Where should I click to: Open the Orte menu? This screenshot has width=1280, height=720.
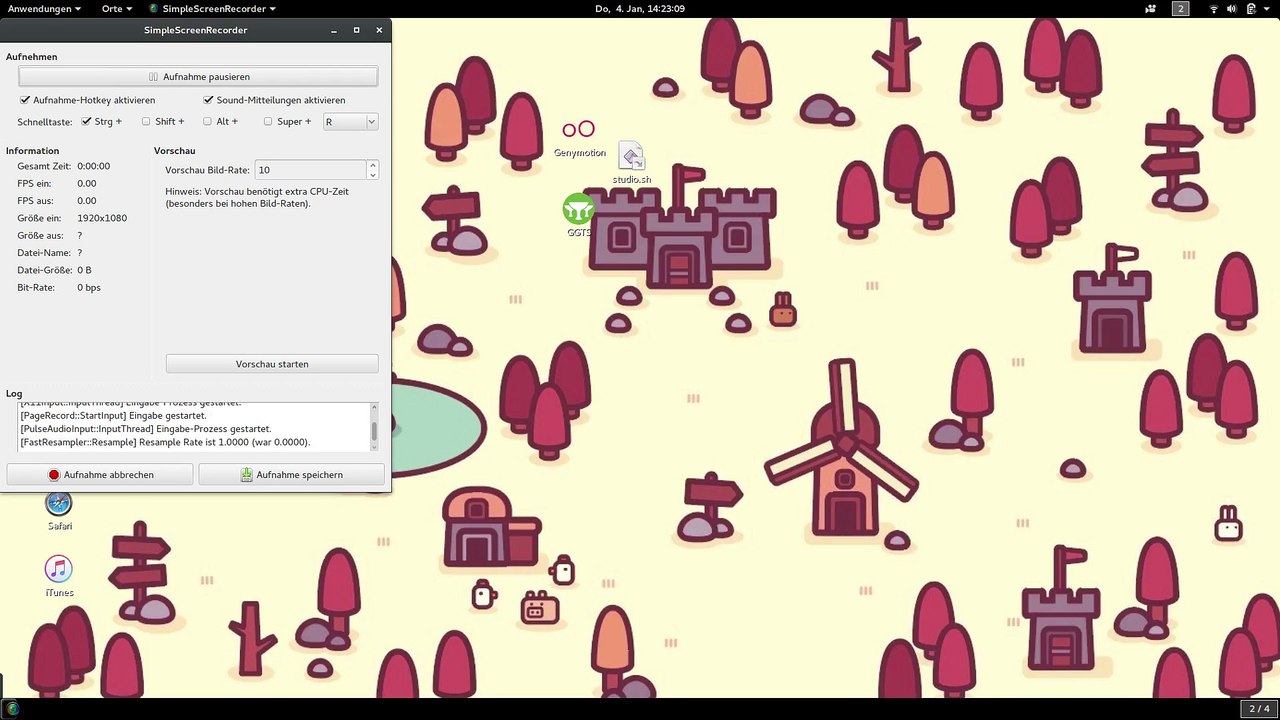[x=117, y=8]
